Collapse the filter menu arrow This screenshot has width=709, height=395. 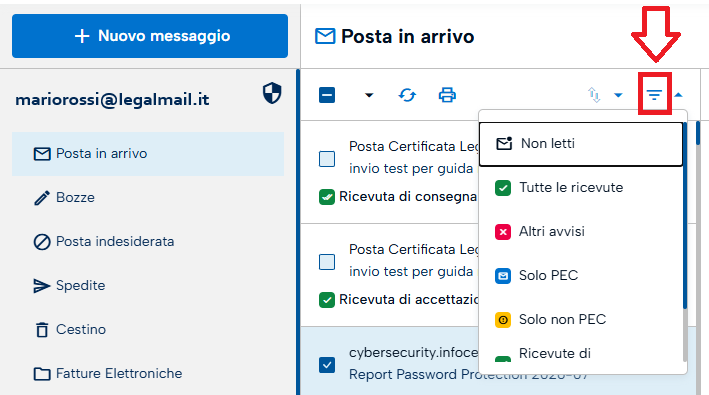pyautogui.click(x=678, y=95)
